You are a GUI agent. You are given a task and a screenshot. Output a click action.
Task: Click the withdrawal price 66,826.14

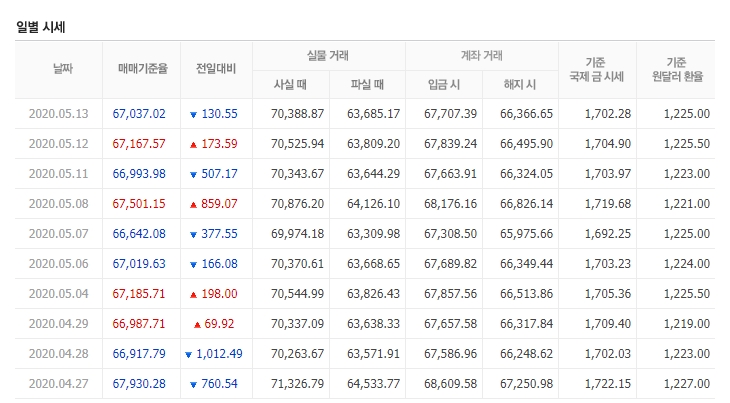tap(527, 204)
